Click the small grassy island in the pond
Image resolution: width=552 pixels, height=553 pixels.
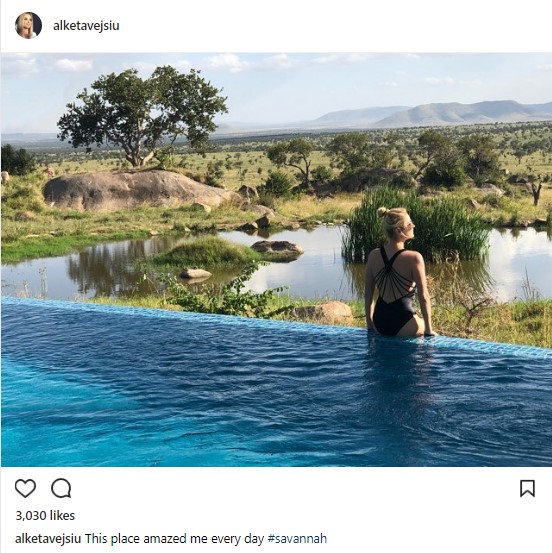(206, 253)
